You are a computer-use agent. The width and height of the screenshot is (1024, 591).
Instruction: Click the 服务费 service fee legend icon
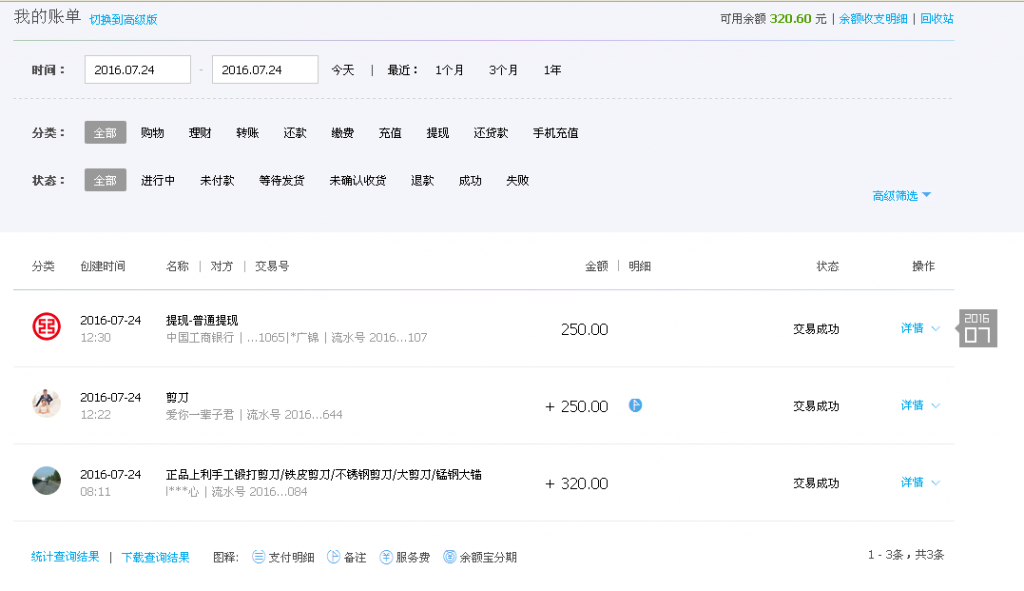click(x=385, y=557)
